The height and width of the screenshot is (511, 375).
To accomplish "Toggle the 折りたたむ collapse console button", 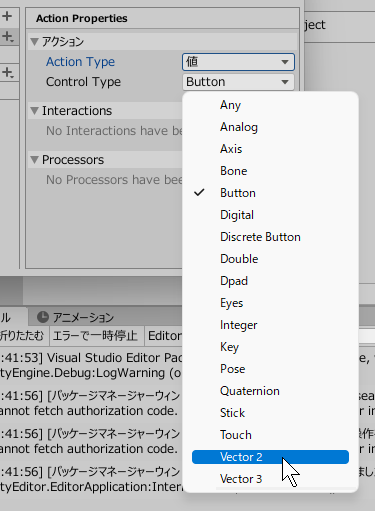I will (x=22, y=336).
